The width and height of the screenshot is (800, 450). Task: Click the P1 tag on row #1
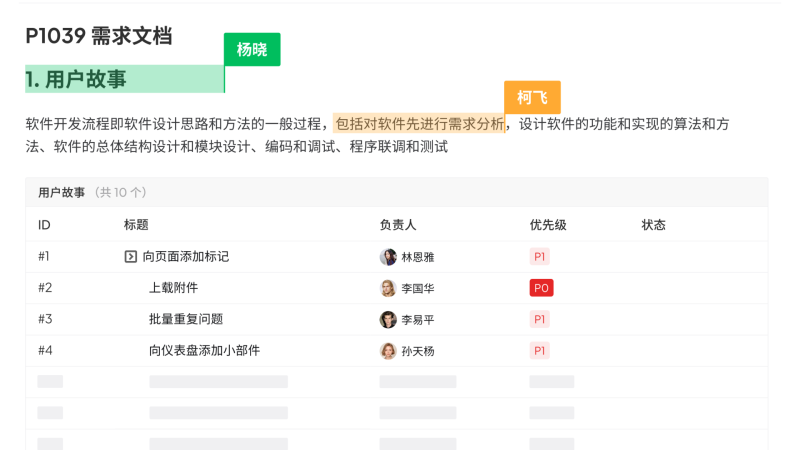click(539, 257)
